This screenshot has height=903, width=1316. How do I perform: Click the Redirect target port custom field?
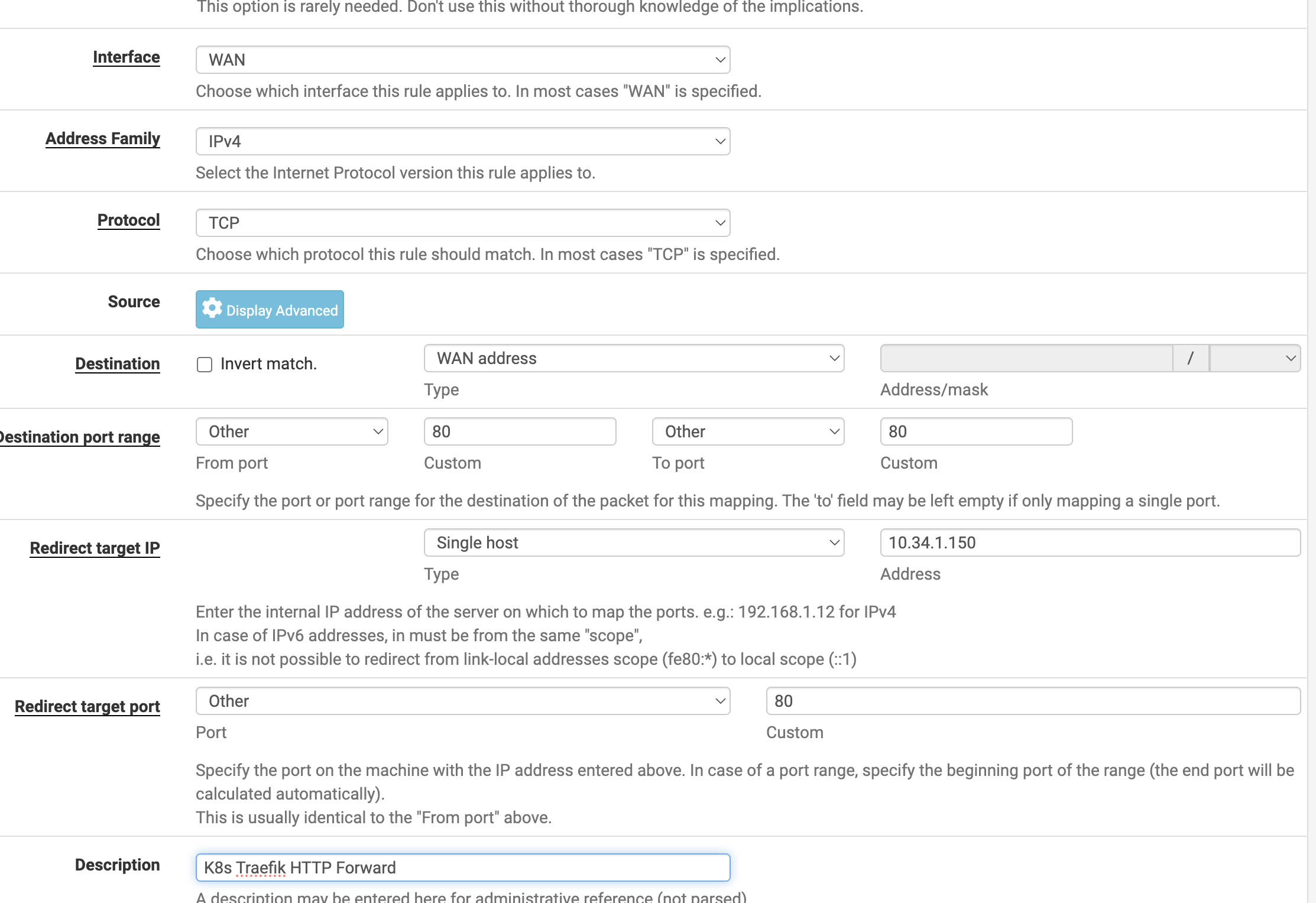(x=1033, y=701)
